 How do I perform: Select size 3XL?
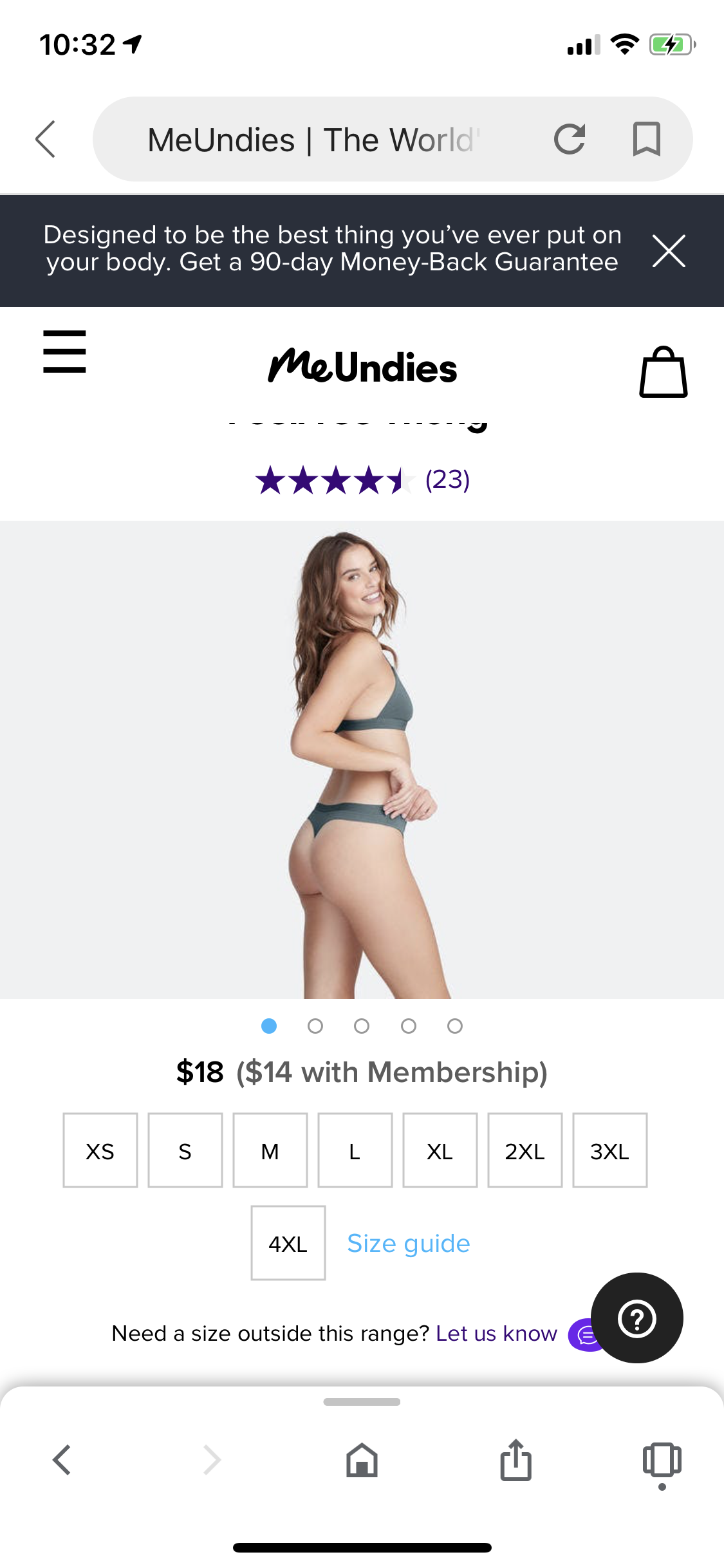(x=610, y=1150)
